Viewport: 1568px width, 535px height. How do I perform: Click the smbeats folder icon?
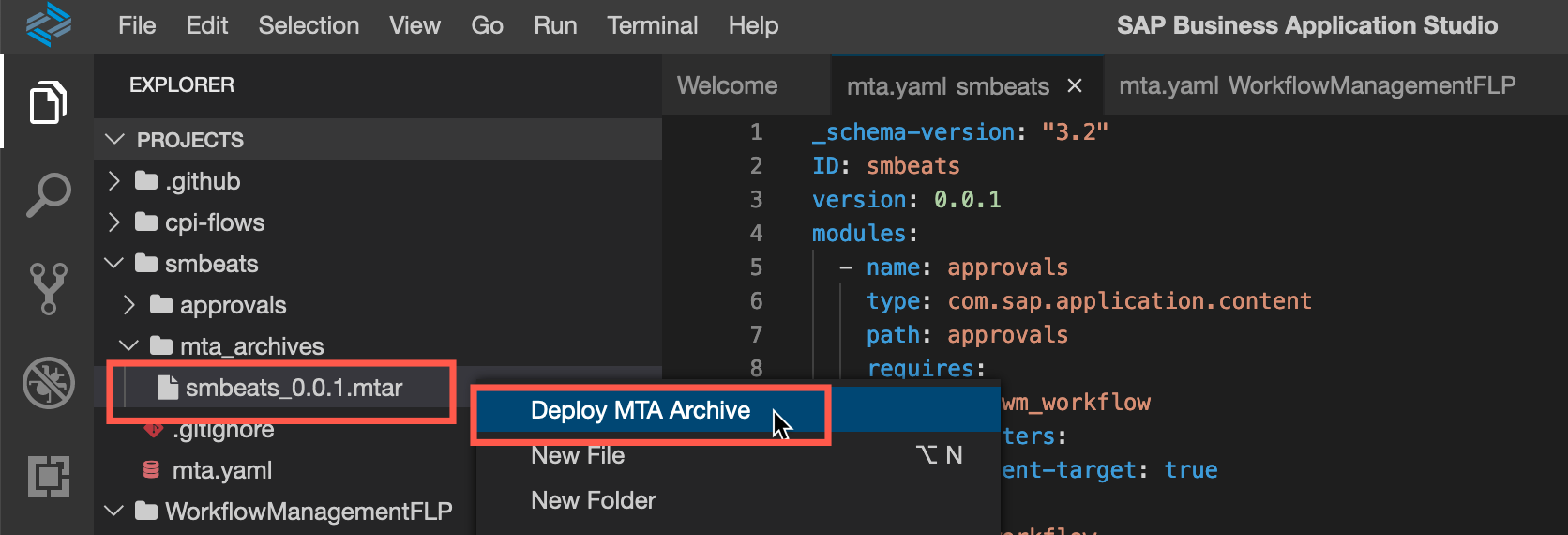tap(145, 263)
